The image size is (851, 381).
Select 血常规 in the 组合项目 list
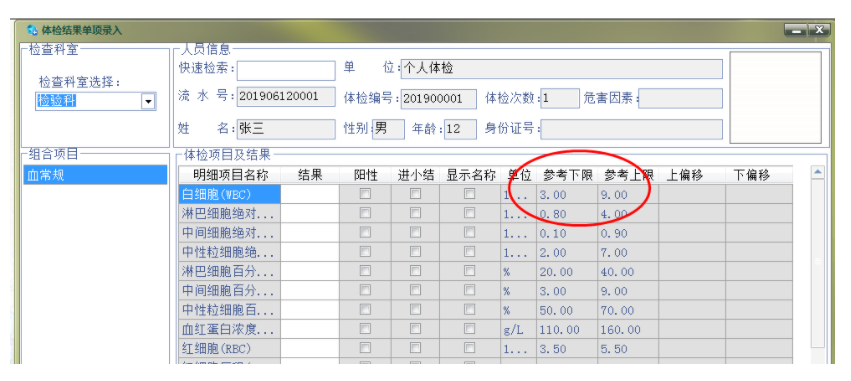pos(95,175)
